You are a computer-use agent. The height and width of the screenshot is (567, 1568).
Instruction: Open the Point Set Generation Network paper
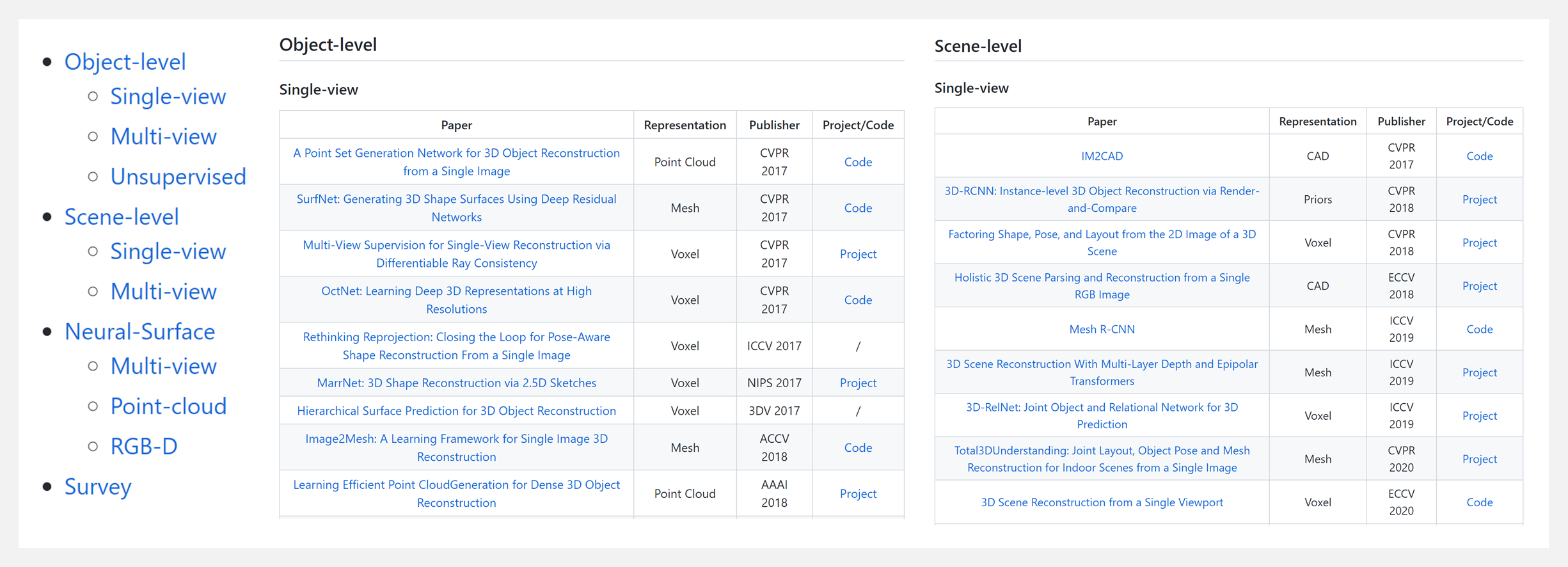(456, 162)
